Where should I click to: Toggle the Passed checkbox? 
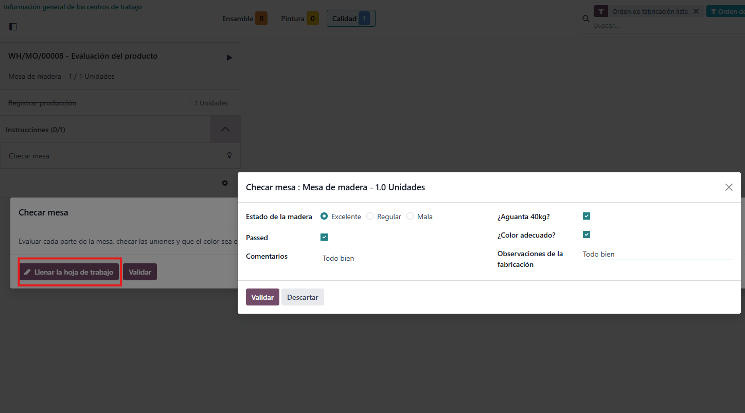point(324,237)
